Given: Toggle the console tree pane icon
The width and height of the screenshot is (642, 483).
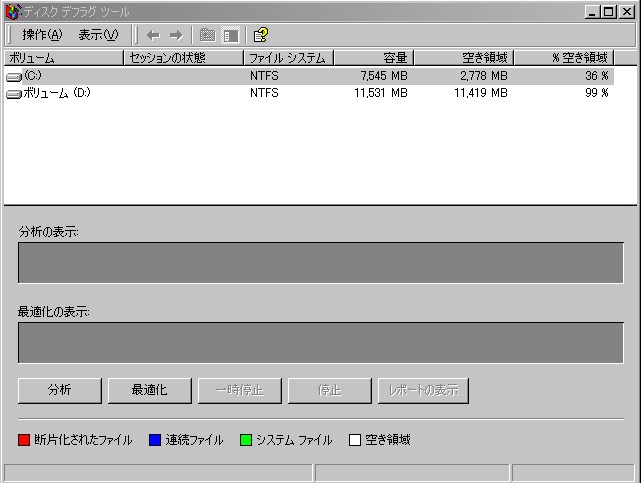Looking at the screenshot, I should point(231,35).
